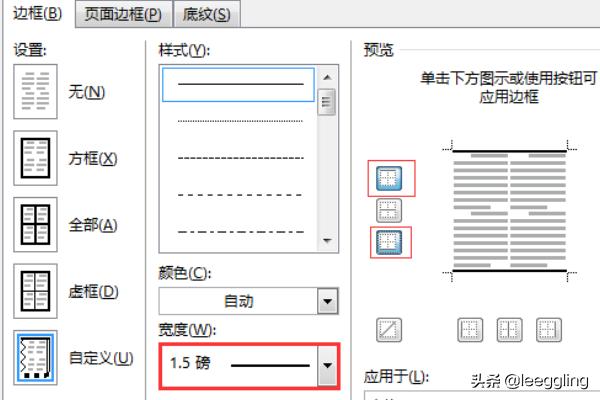Click the style list scroll up arrow
Viewport: 600px width, 400px height.
point(327,77)
